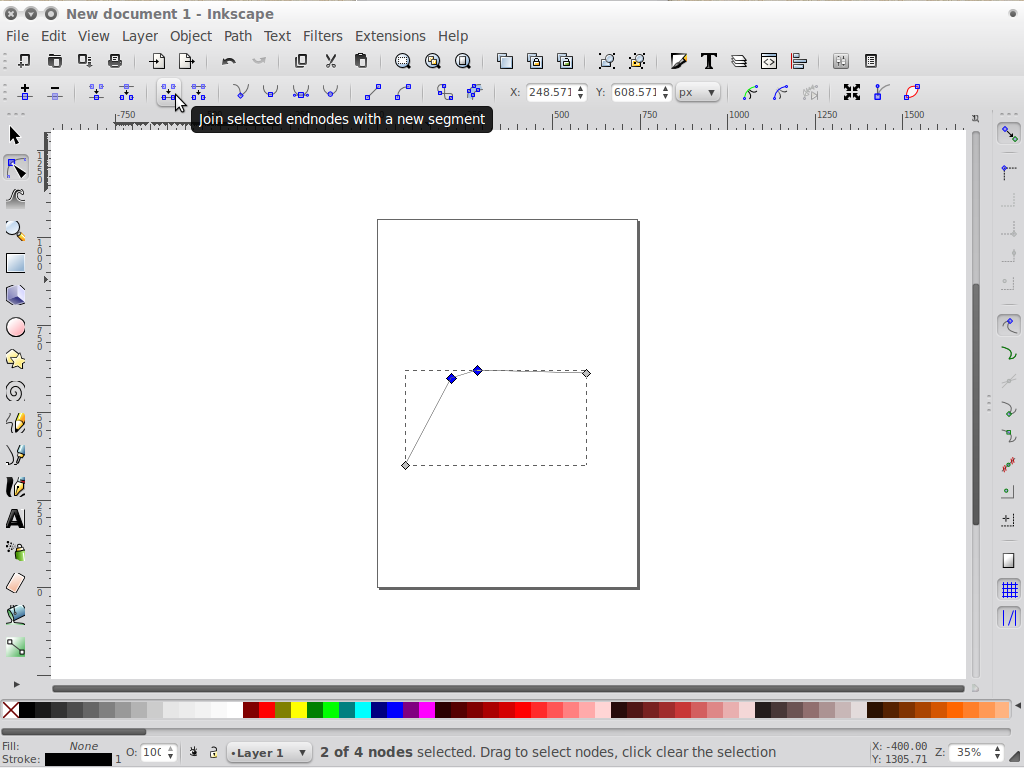Toggle snap to paths
1024x768 pixels.
(1009, 354)
